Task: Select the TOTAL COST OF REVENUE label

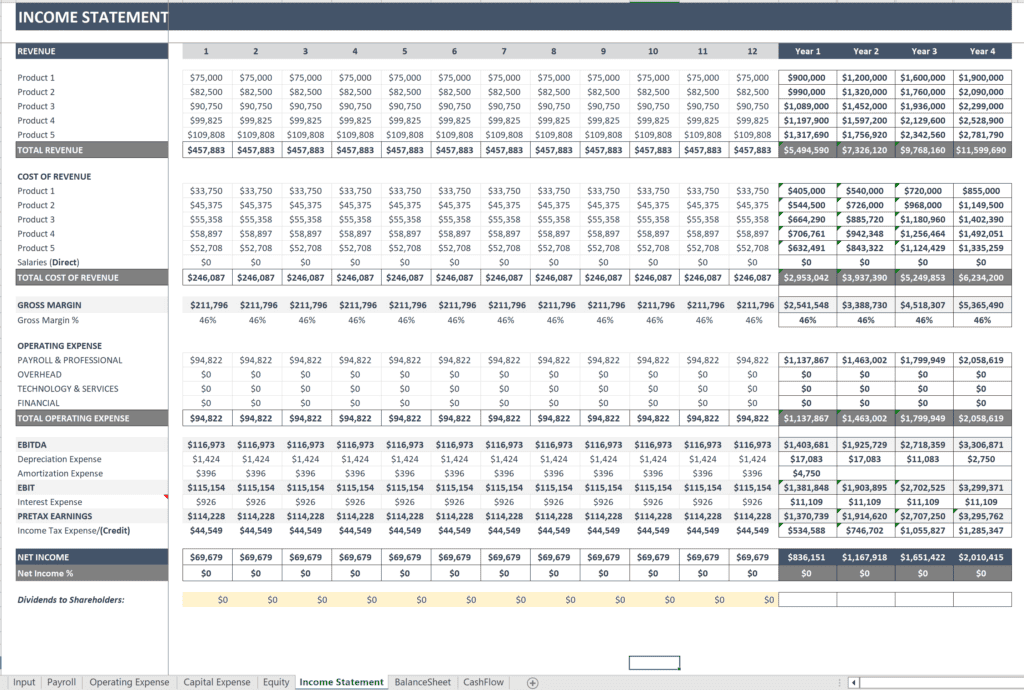Action: (92, 277)
